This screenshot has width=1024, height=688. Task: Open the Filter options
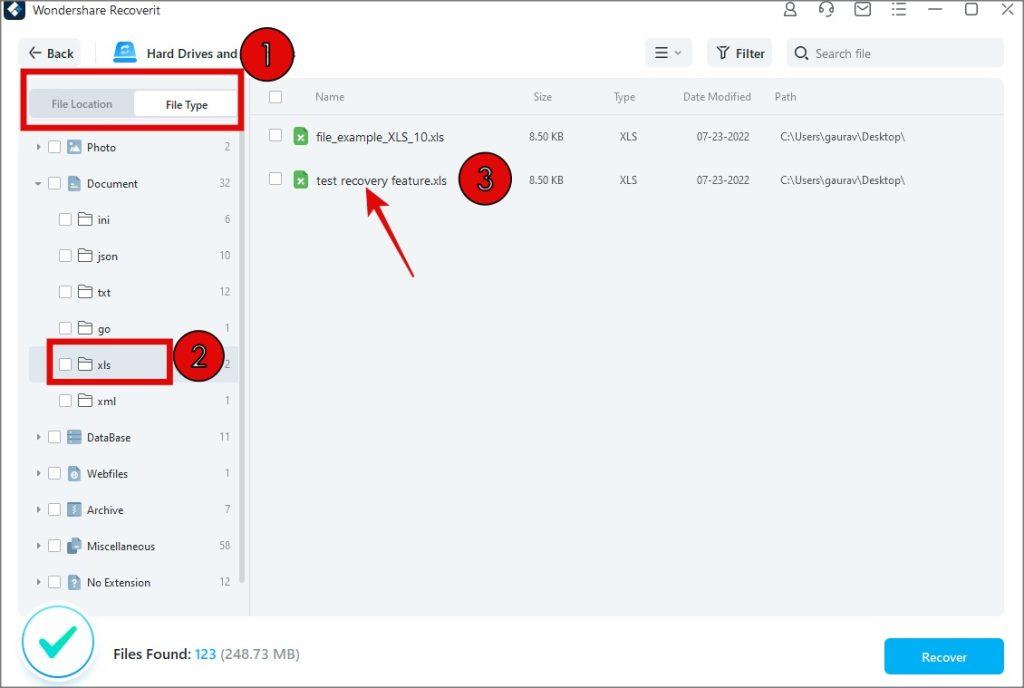739,53
